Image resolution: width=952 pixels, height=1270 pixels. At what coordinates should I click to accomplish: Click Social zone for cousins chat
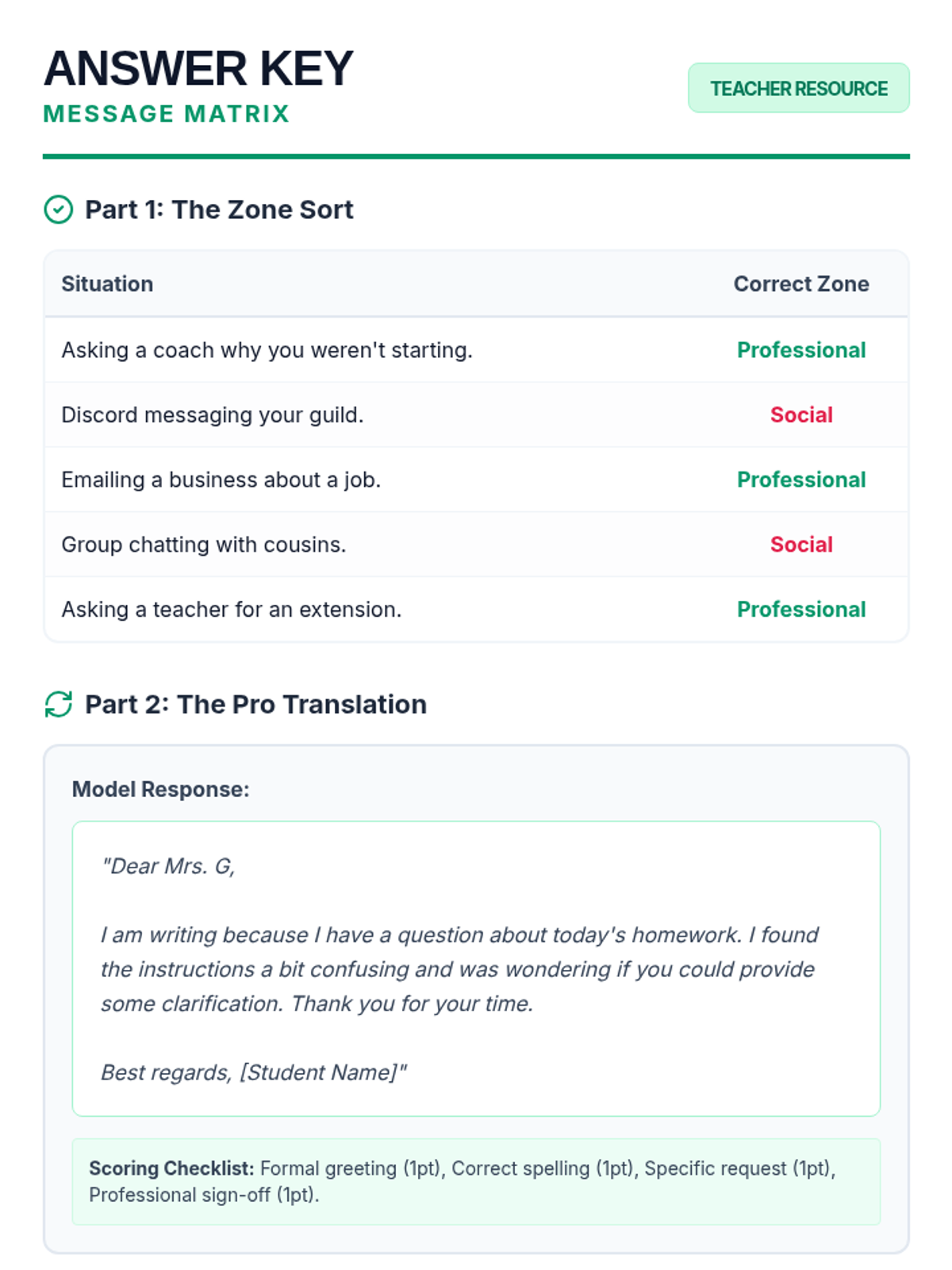(x=800, y=545)
